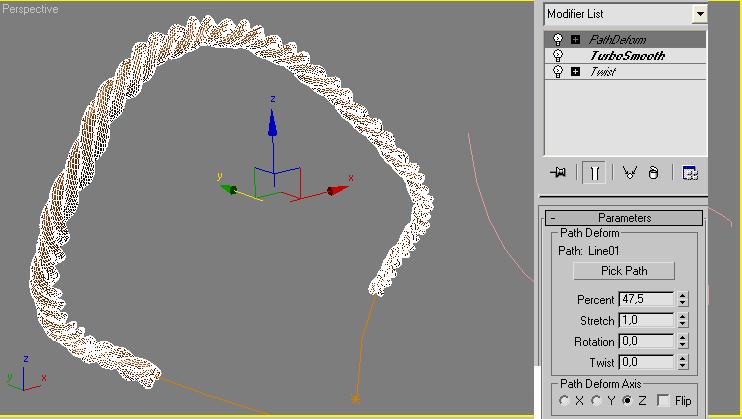Click the green Y axis gizmo arrow
Viewport: 742px width, 419px height.
tap(229, 189)
